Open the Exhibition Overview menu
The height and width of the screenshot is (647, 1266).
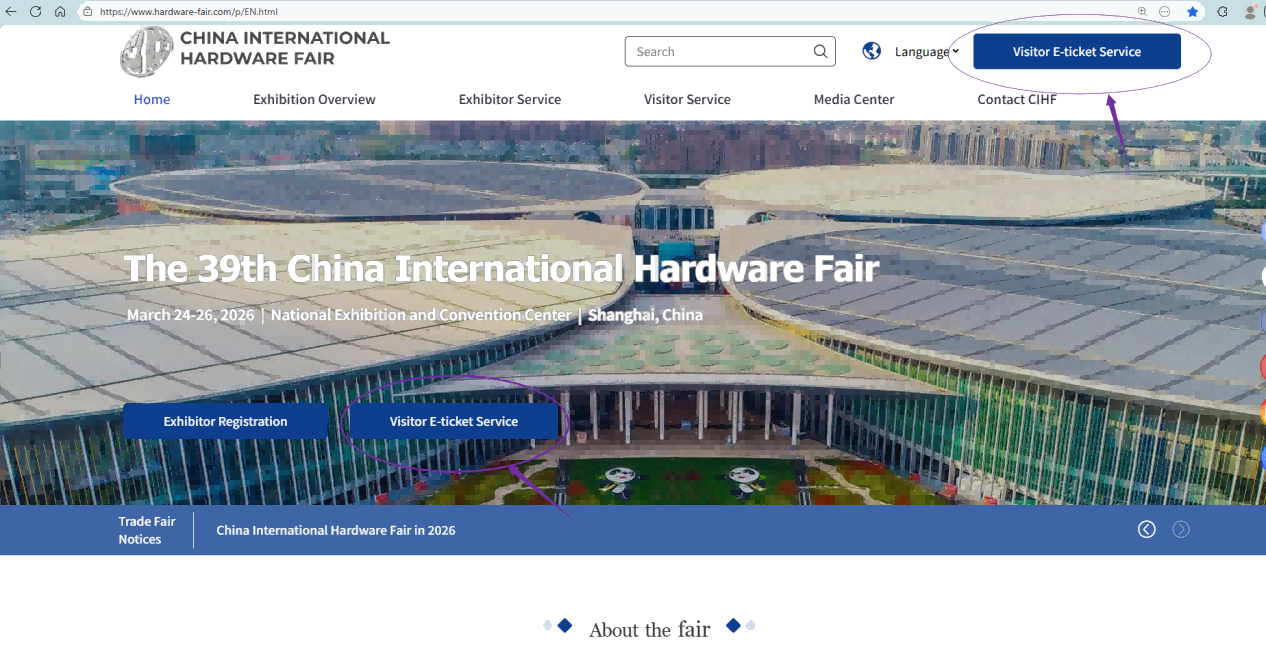(x=314, y=99)
